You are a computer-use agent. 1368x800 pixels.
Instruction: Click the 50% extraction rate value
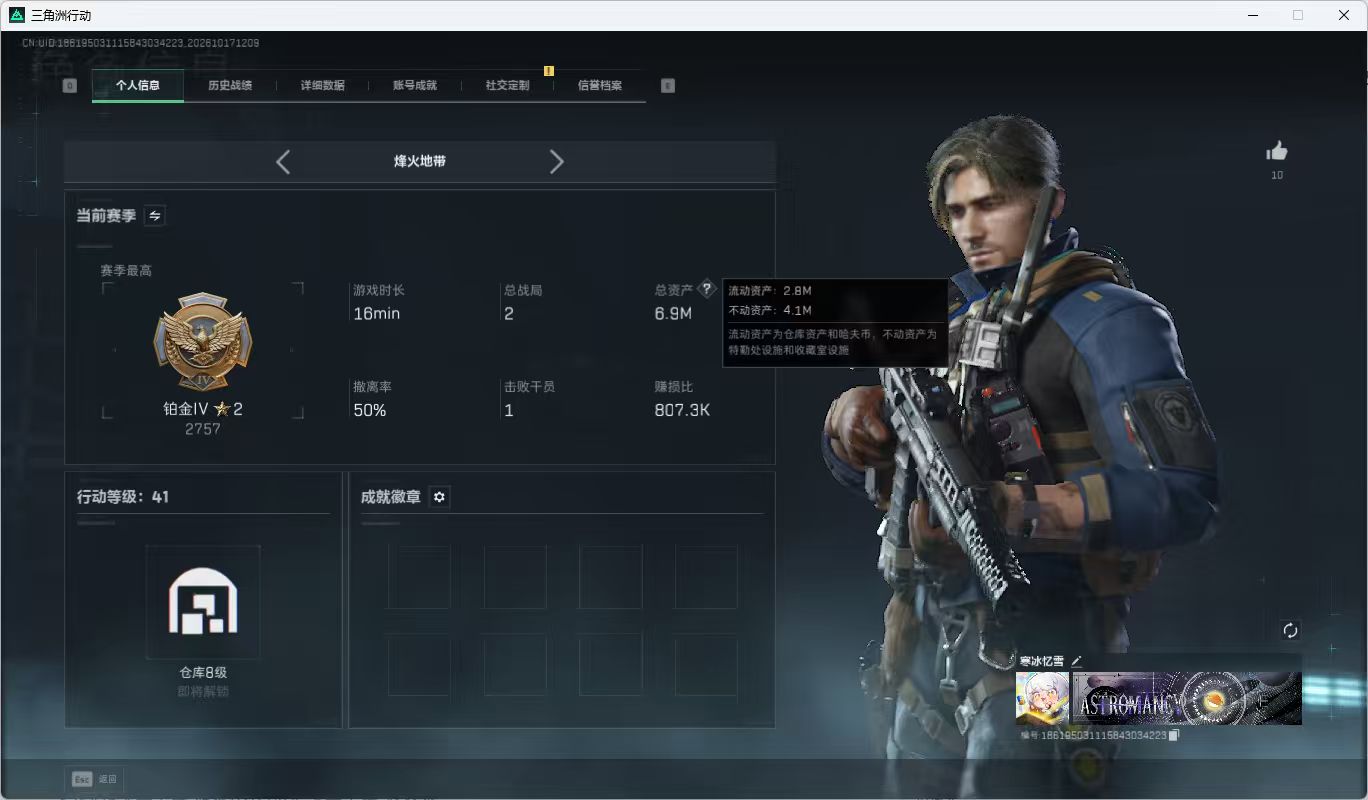[370, 410]
